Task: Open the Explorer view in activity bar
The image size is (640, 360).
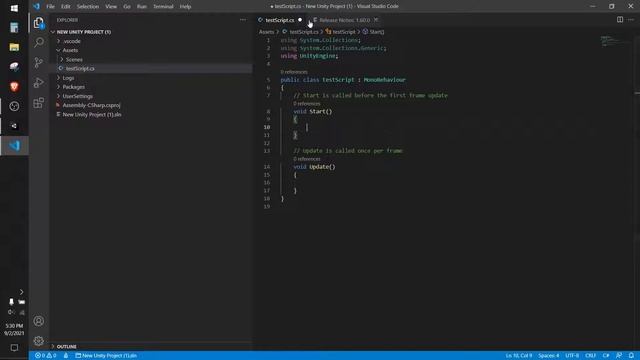Action: (39, 23)
